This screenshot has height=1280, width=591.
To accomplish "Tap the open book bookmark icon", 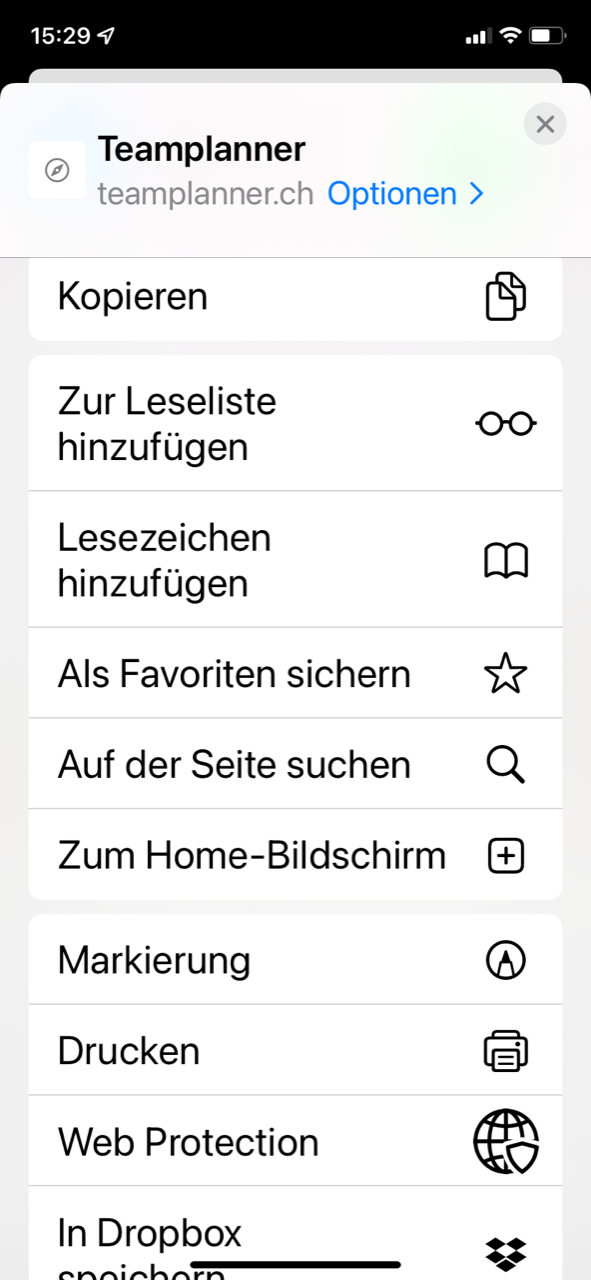I will click(506, 561).
